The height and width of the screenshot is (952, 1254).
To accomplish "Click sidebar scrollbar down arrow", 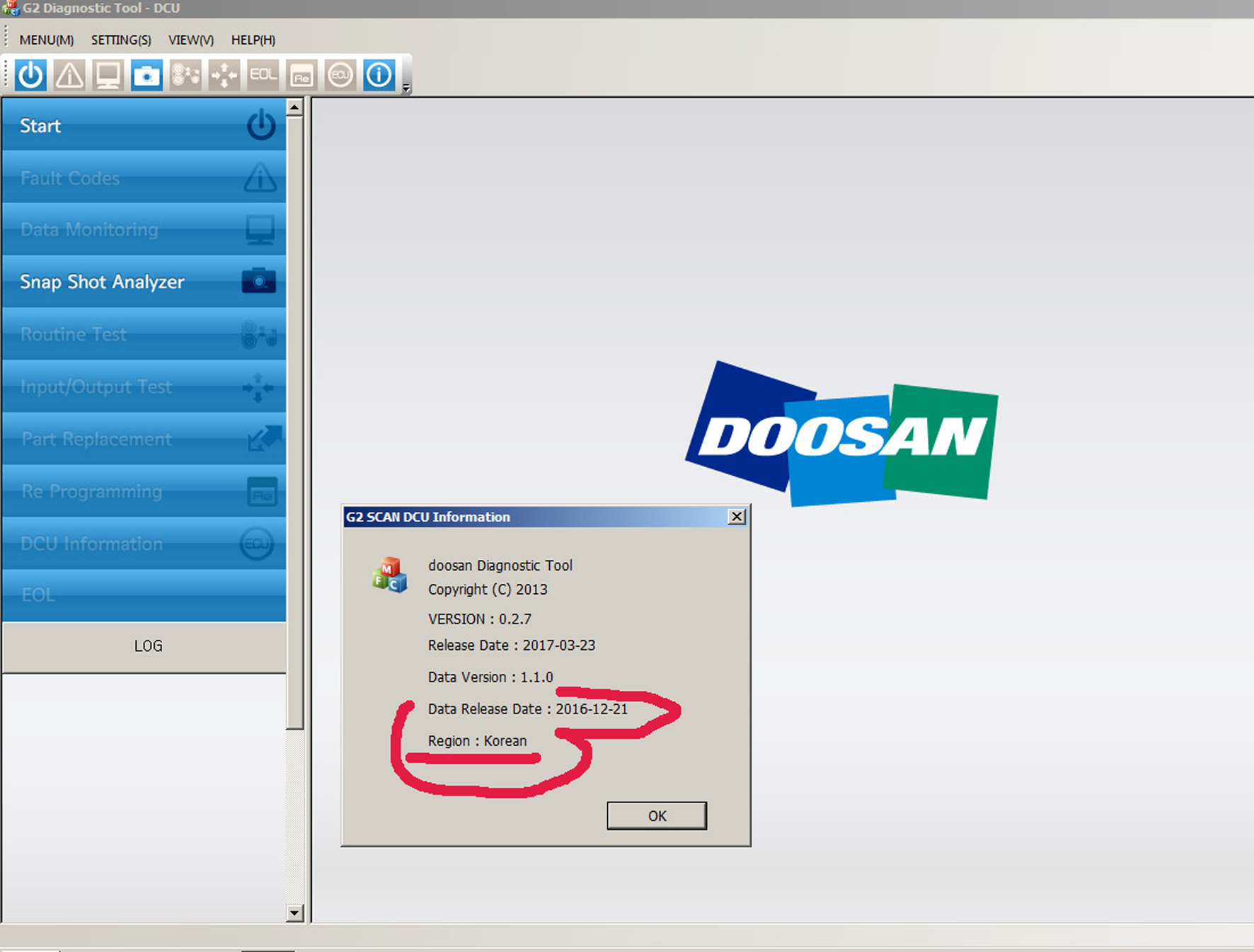I will pyautogui.click(x=295, y=913).
